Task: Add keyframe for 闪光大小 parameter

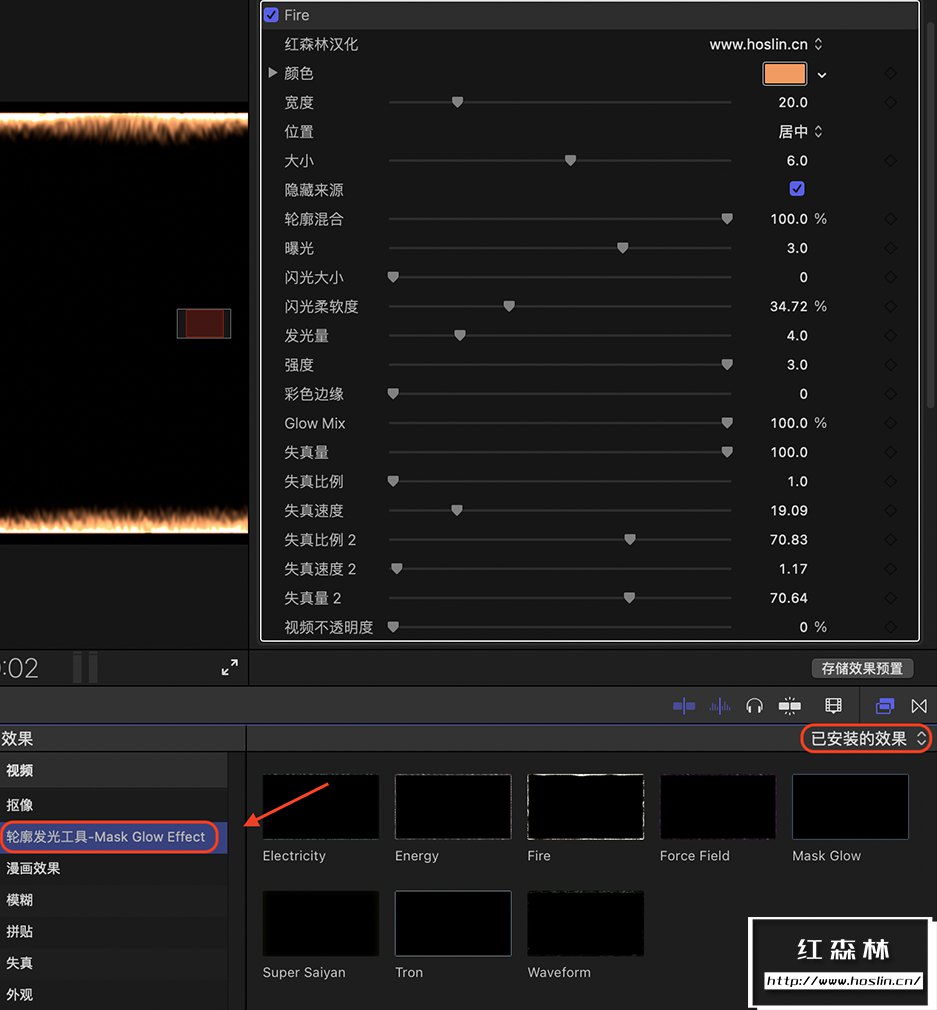Action: (891, 278)
